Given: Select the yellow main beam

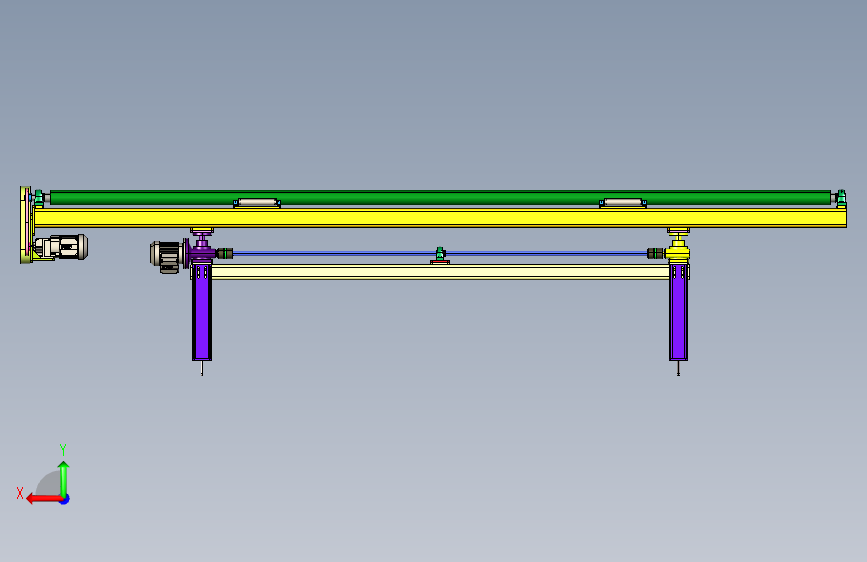Looking at the screenshot, I should click(440, 218).
